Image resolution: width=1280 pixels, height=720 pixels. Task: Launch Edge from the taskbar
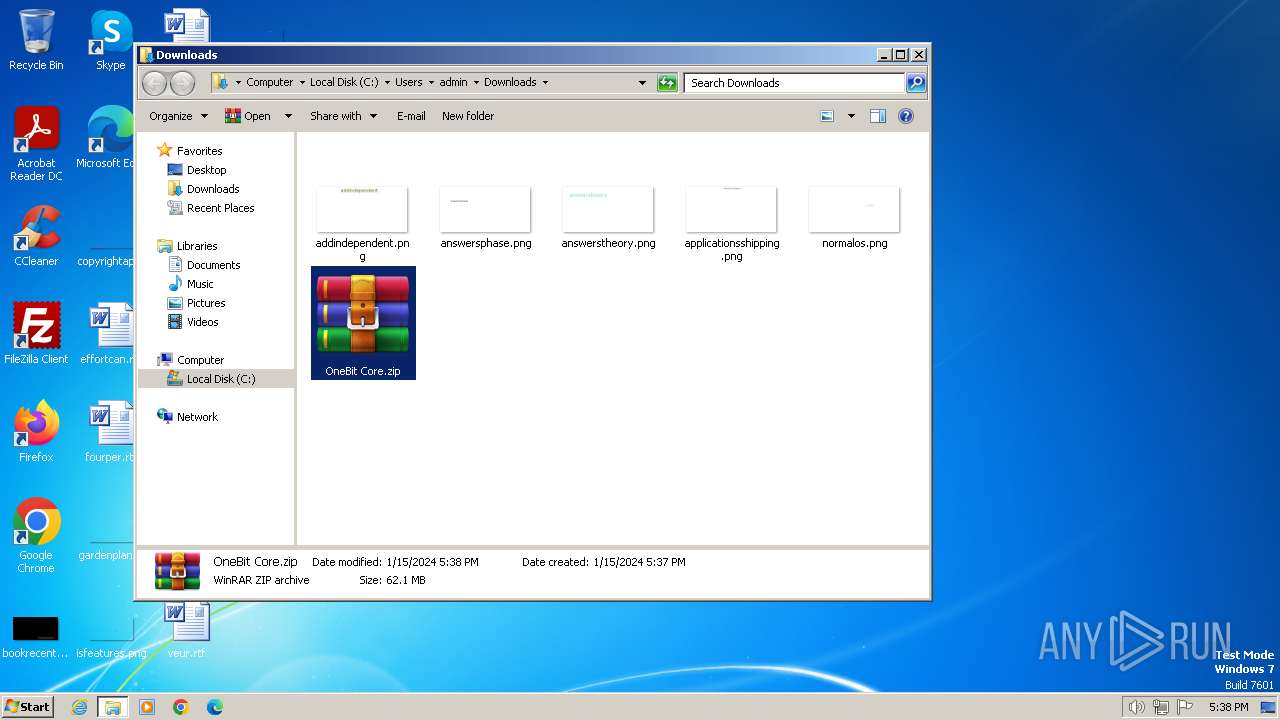[215, 707]
